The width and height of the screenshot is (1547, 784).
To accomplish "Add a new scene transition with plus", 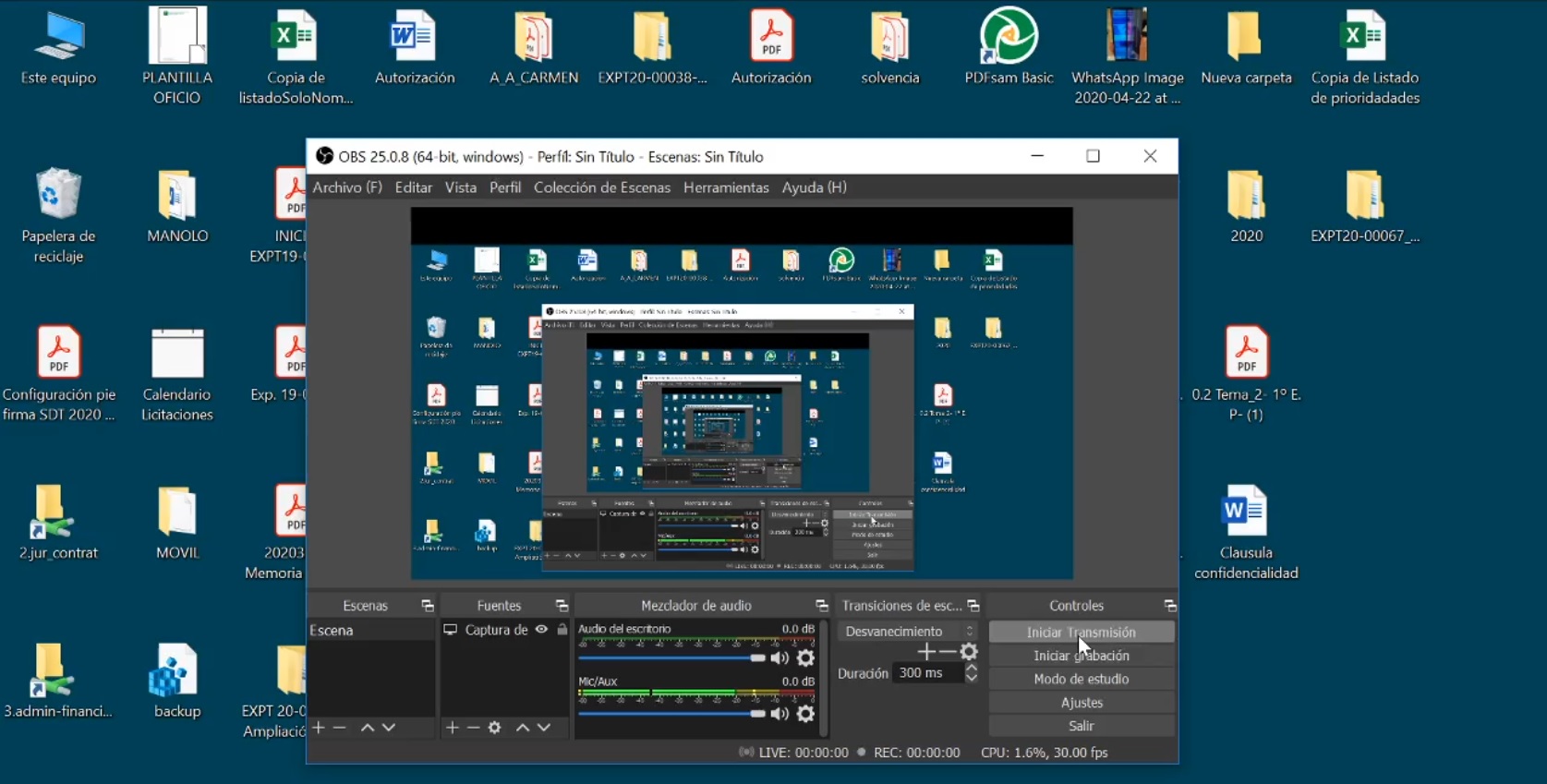I will [925, 652].
